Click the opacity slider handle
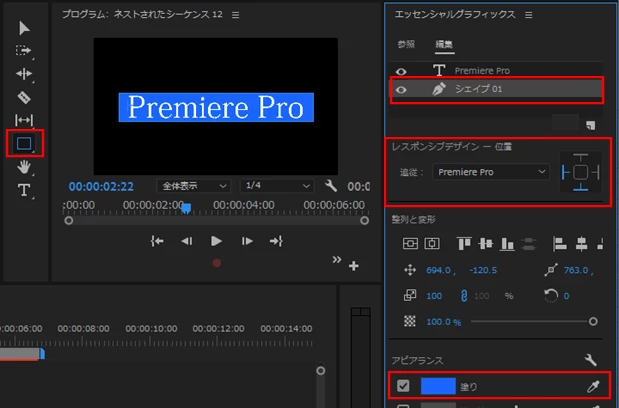619x408 pixels. (x=593, y=322)
